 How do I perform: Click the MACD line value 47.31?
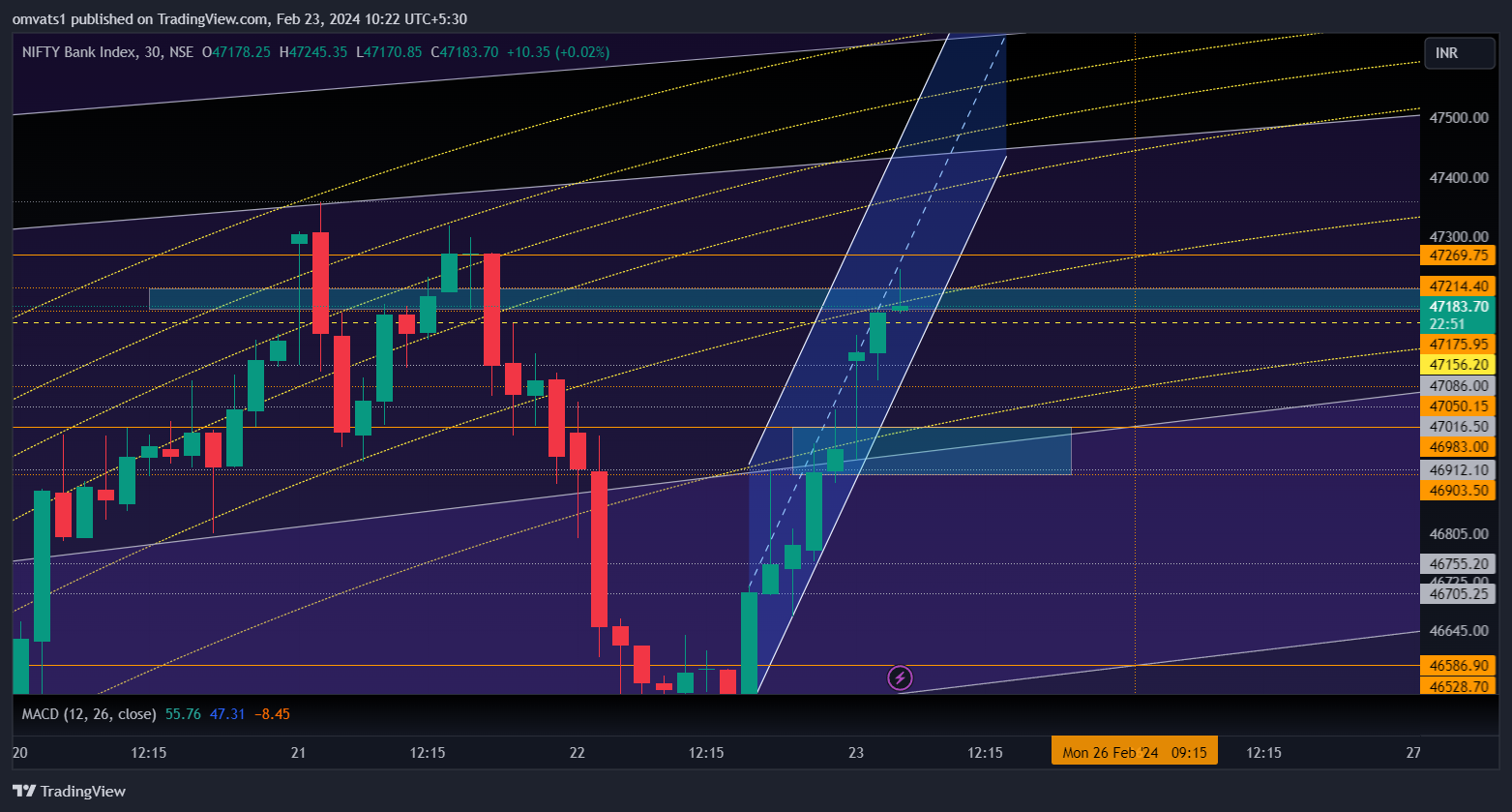point(227,714)
